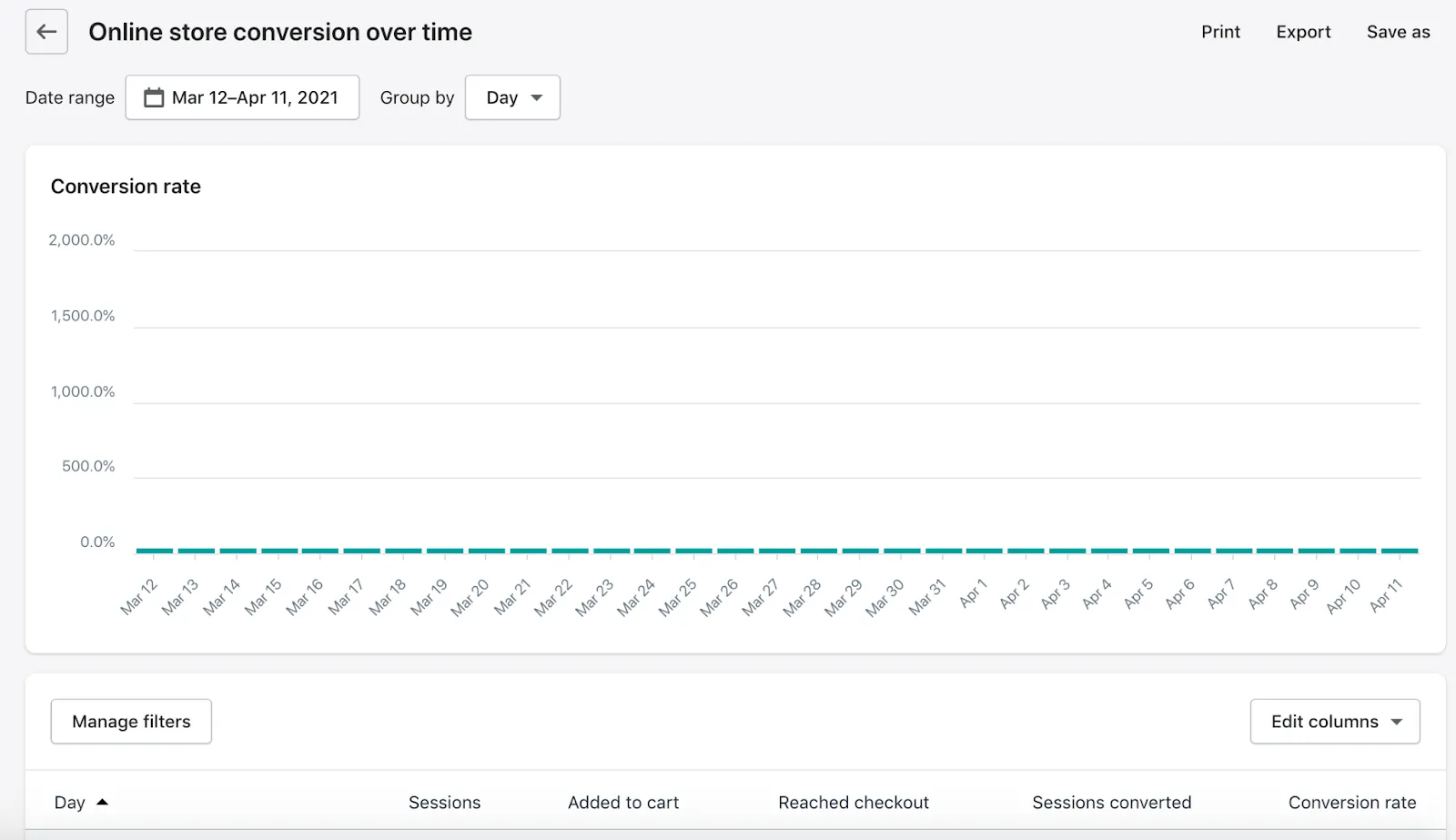Expand the Group by Day dropdown
This screenshot has height=840, width=1456.
click(x=512, y=97)
